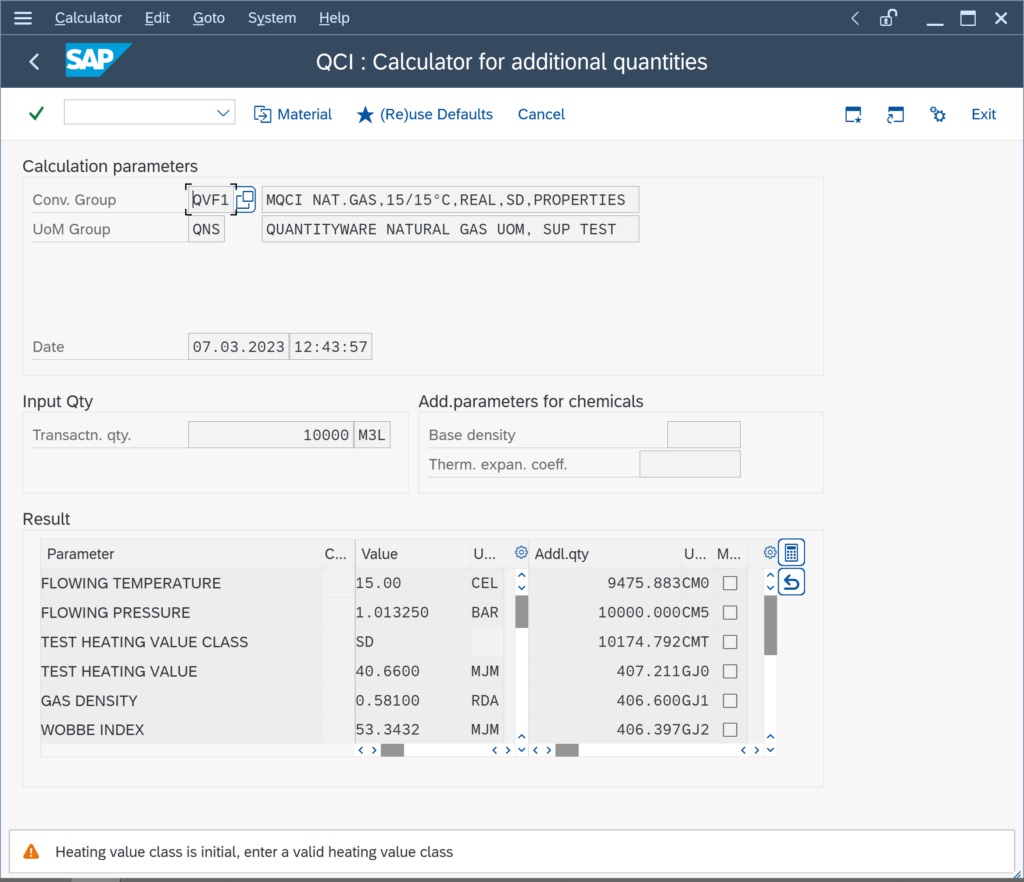Image resolution: width=1024 pixels, height=882 pixels.
Task: Click the calculator icon beside Result table
Action: 791,553
